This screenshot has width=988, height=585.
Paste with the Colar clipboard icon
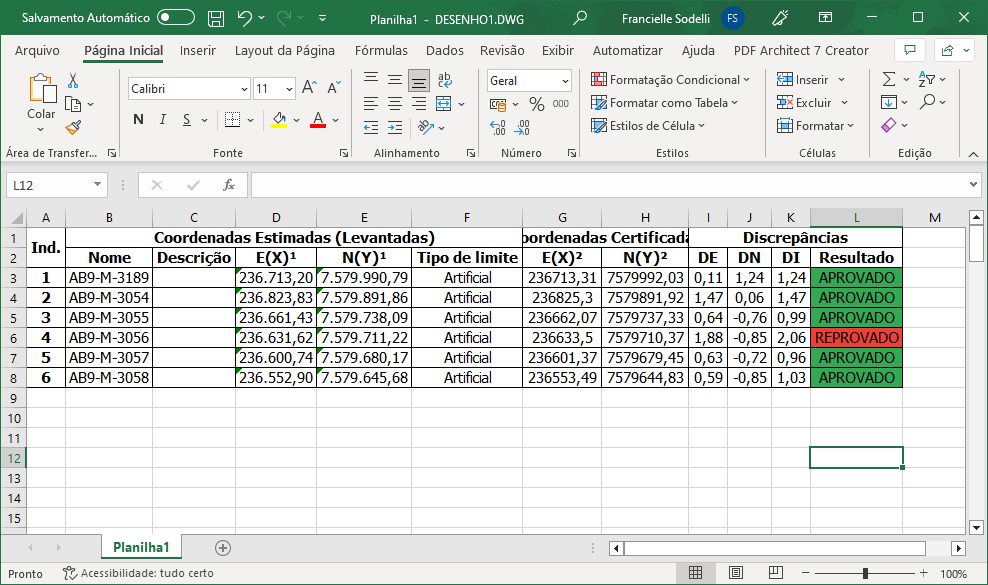click(42, 88)
